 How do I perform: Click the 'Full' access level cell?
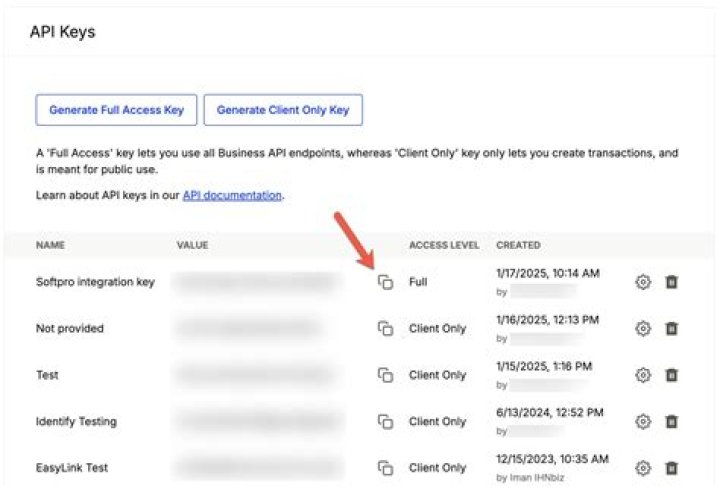(418, 282)
